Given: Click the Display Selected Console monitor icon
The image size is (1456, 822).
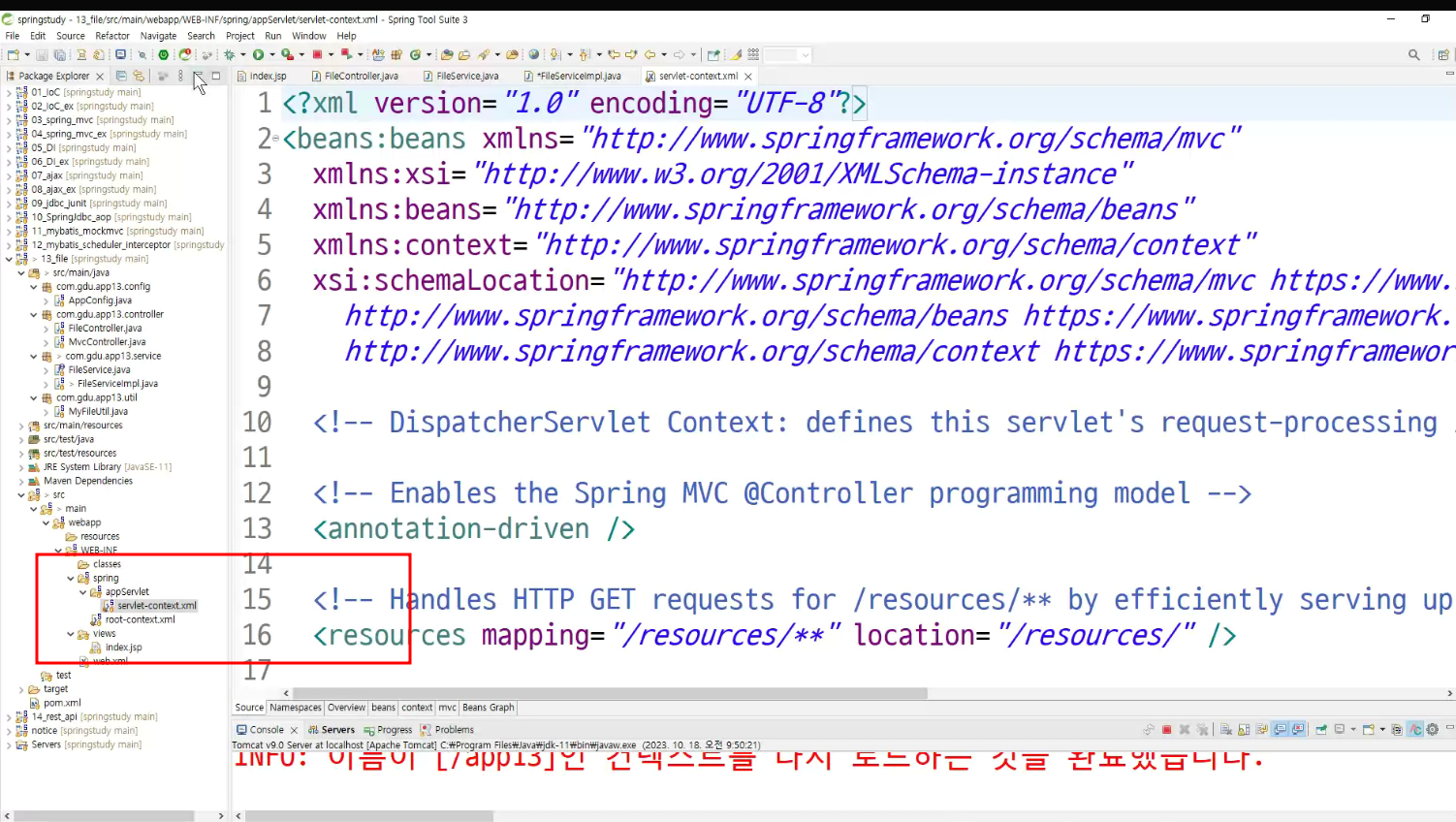Looking at the screenshot, I should [1340, 730].
